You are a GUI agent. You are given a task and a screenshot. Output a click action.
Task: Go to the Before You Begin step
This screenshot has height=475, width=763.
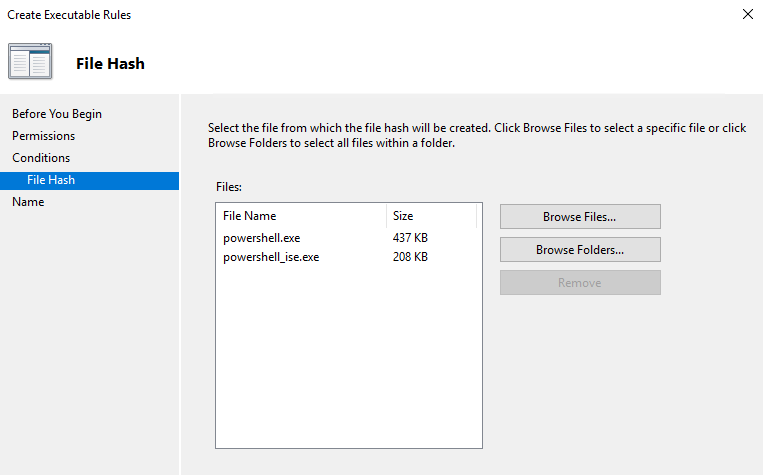(57, 114)
